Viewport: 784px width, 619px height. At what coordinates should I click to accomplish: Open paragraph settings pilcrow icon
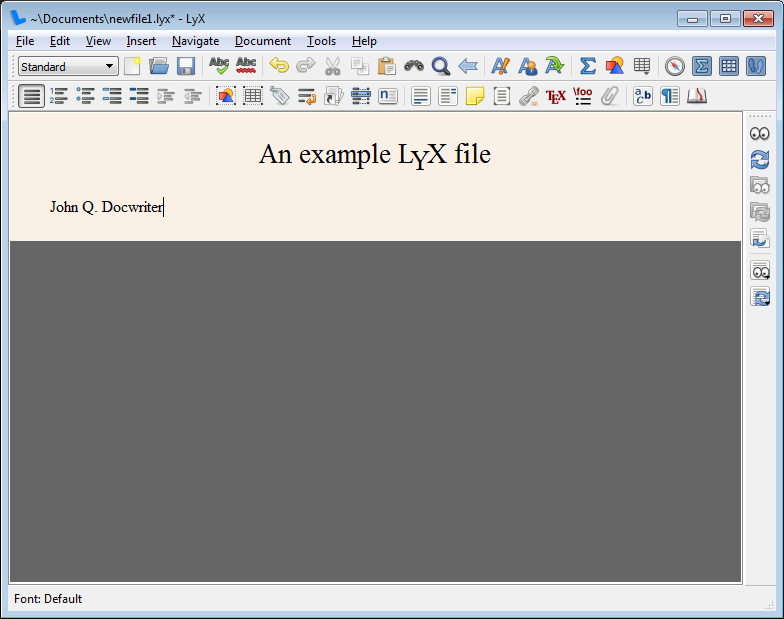(x=670, y=96)
